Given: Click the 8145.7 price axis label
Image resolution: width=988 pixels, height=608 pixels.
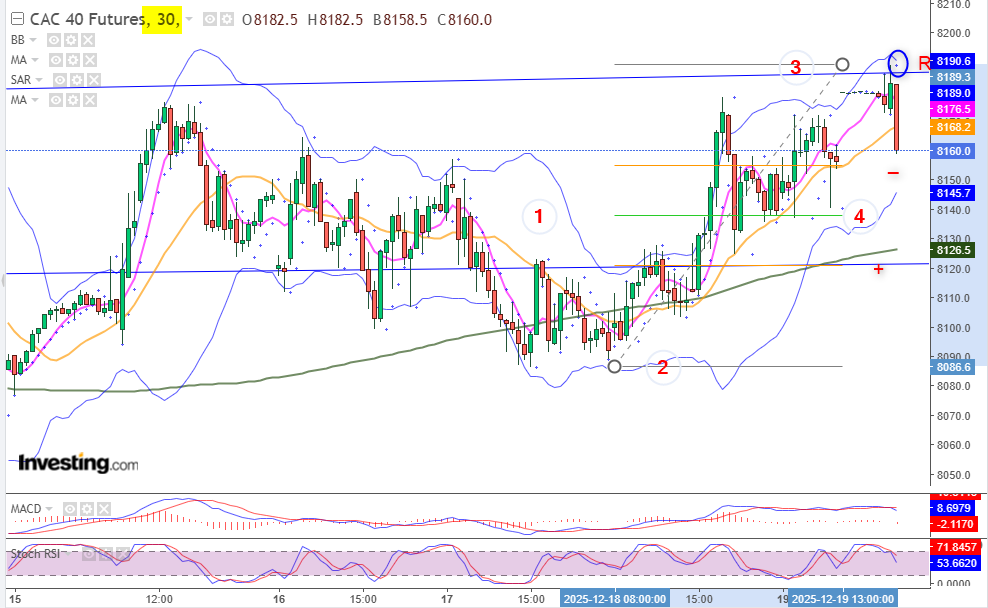Looking at the screenshot, I should tap(953, 193).
